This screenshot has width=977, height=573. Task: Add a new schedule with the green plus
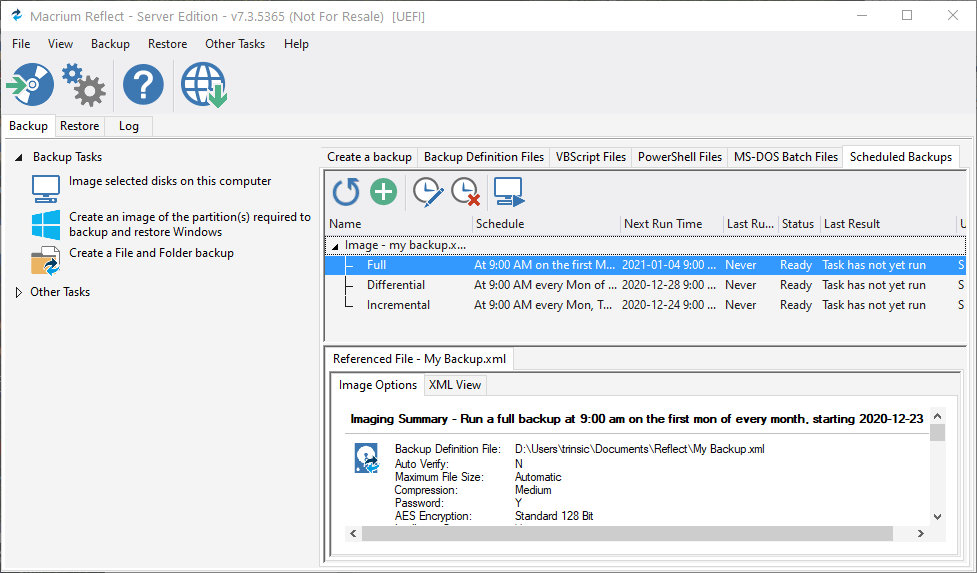383,191
